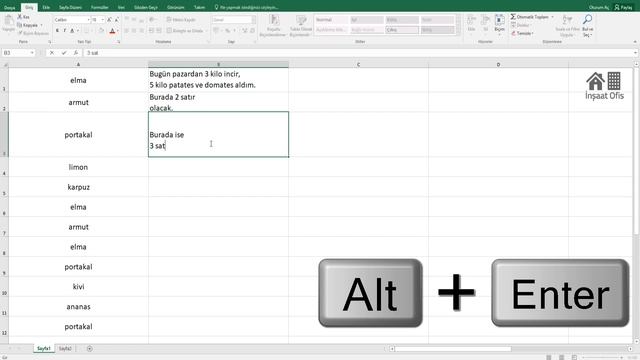Image resolution: width=640 pixels, height=360 pixels.
Task: Click the Yapıştır (paste) clipboard icon
Action: tap(8, 20)
